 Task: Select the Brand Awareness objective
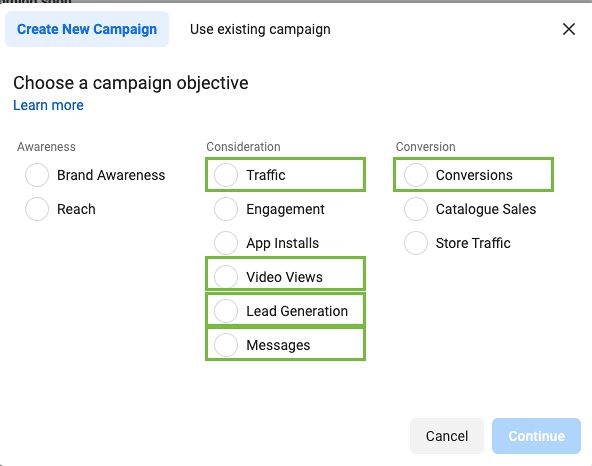click(37, 175)
